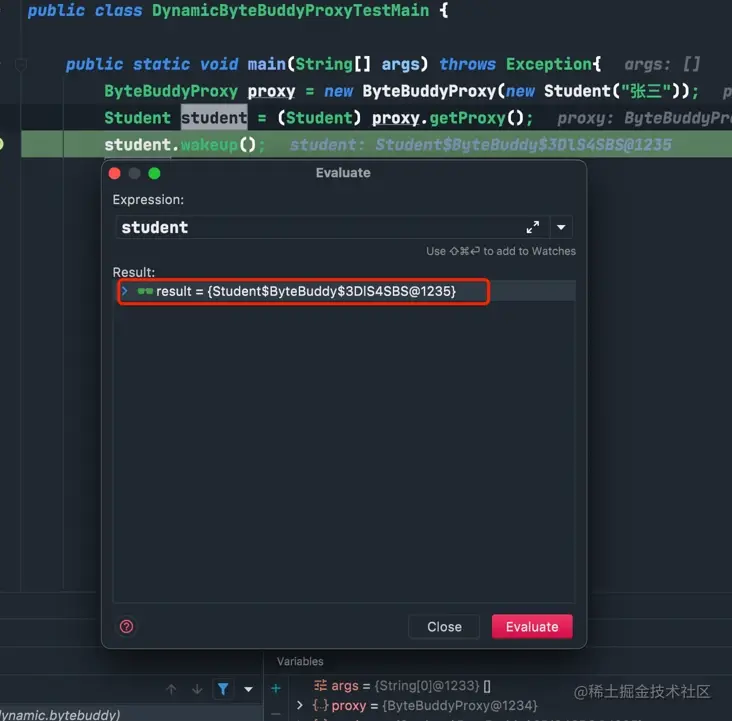Click the watch glasses icon beside result
The width and height of the screenshot is (732, 721).
(x=145, y=291)
